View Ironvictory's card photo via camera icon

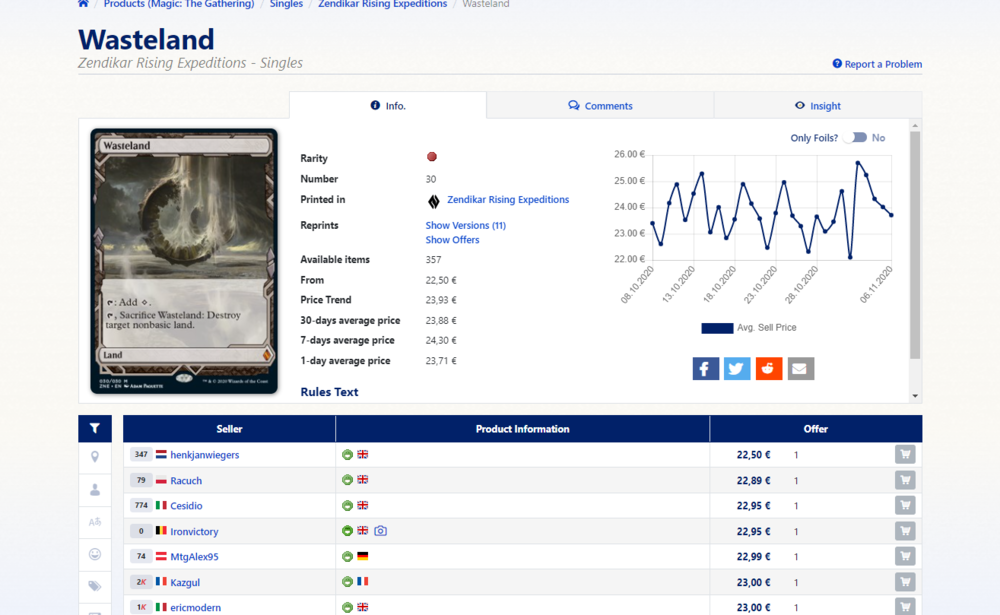point(381,531)
